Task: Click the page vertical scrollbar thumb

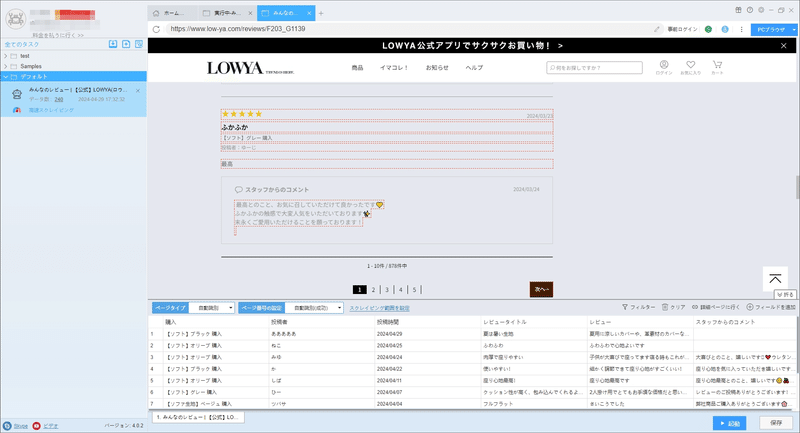Action: (797, 187)
